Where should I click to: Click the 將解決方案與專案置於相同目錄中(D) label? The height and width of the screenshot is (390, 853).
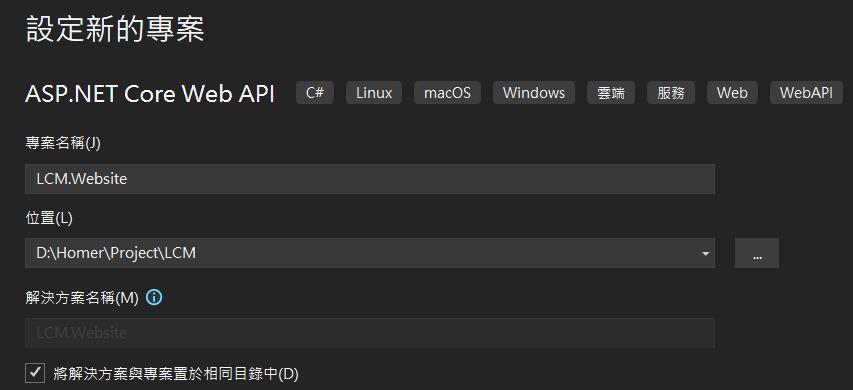pyautogui.click(x=176, y=374)
